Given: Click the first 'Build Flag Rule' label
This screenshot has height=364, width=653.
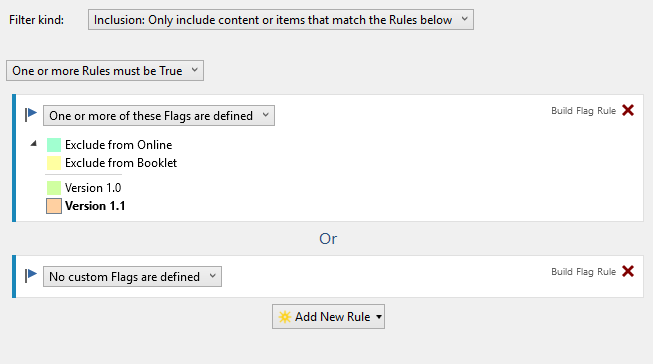Looking at the screenshot, I should click(x=583, y=110).
